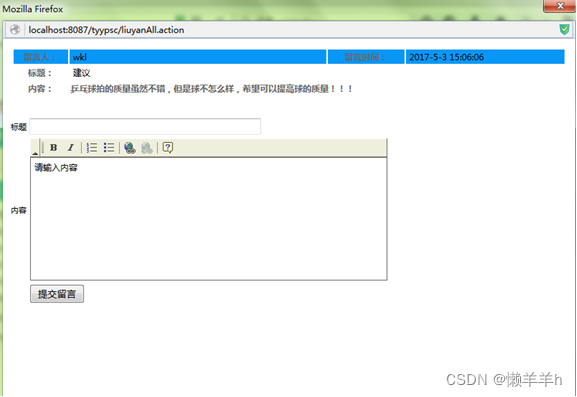Insert a hyperlink with the globe icon
The height and width of the screenshot is (397, 577).
pyautogui.click(x=130, y=148)
